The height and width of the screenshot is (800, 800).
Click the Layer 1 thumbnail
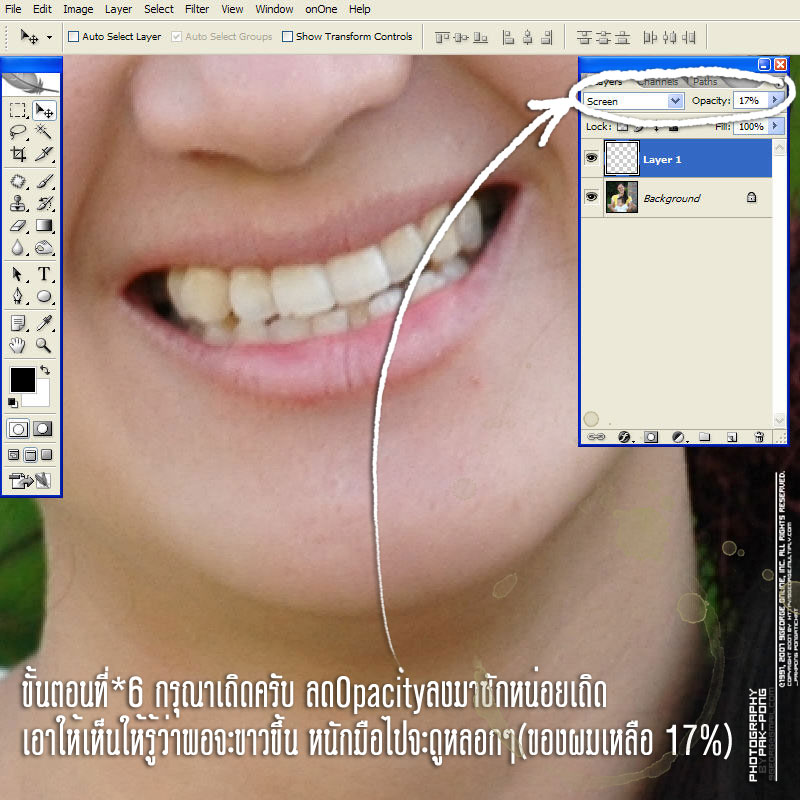pos(621,159)
